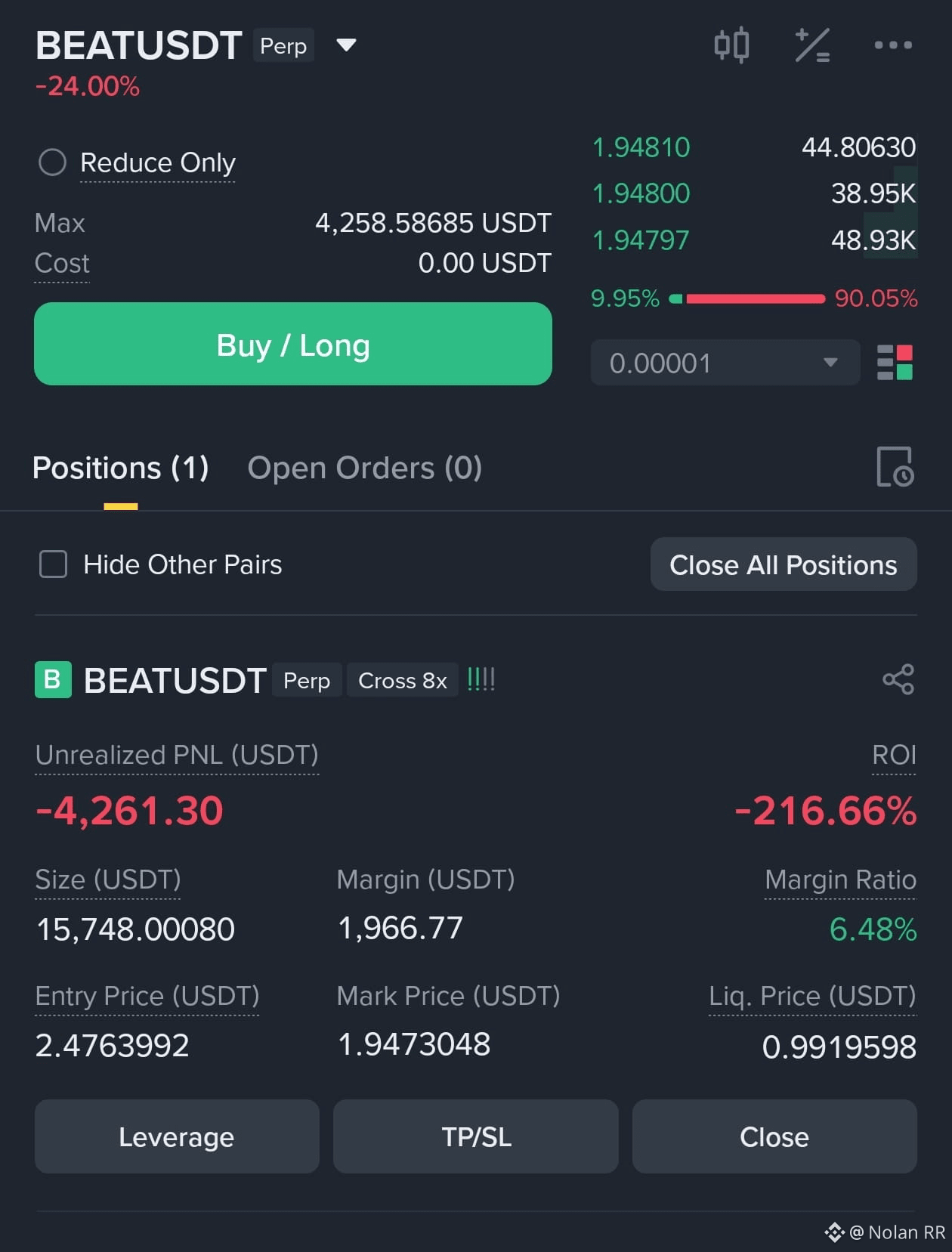Tap the buy/sell ratio bar
Screen dimensions: 952x1252
(x=754, y=298)
